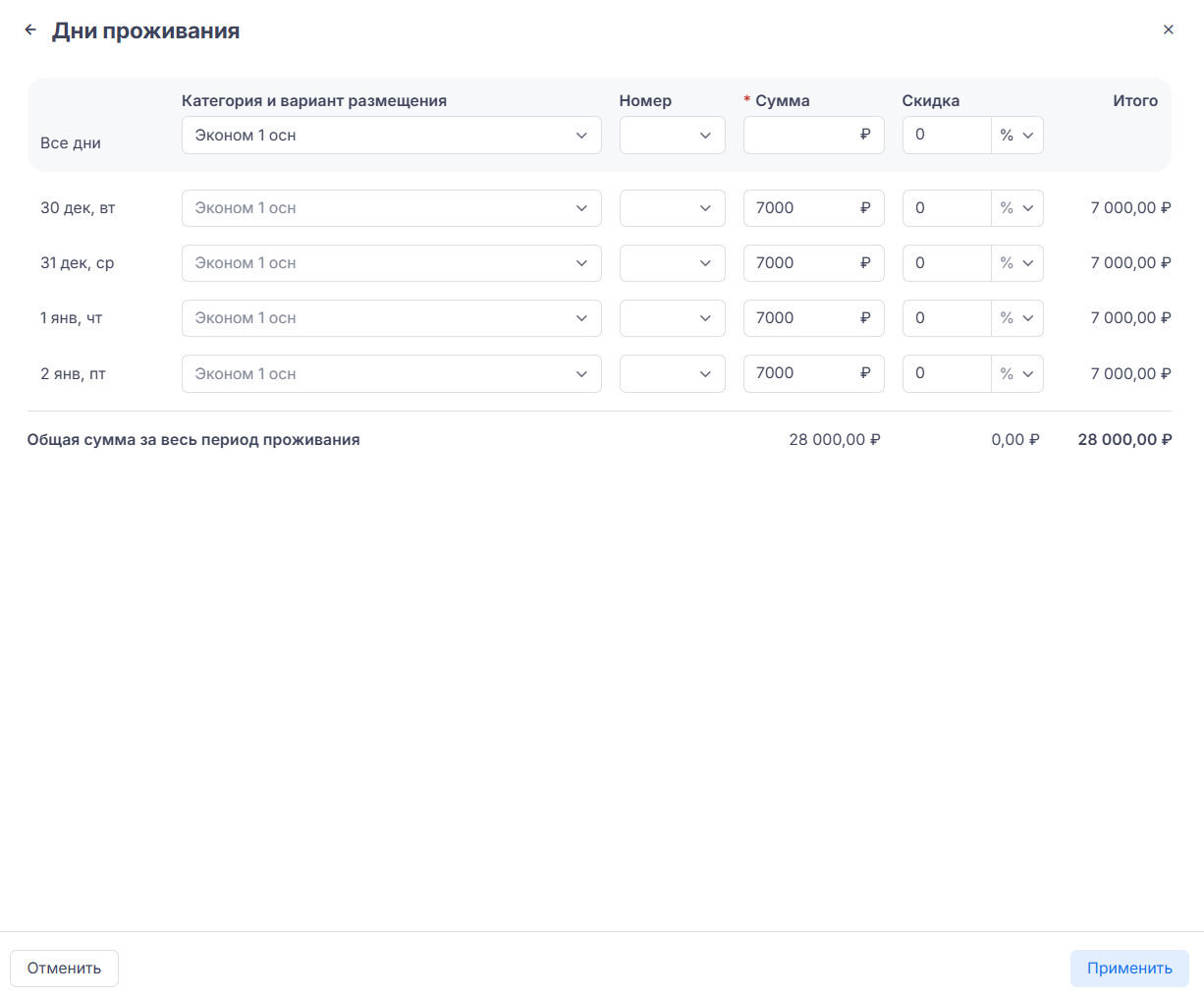Open category dropdown for 1 янв, чт
The image size is (1204, 998).
[x=391, y=318]
